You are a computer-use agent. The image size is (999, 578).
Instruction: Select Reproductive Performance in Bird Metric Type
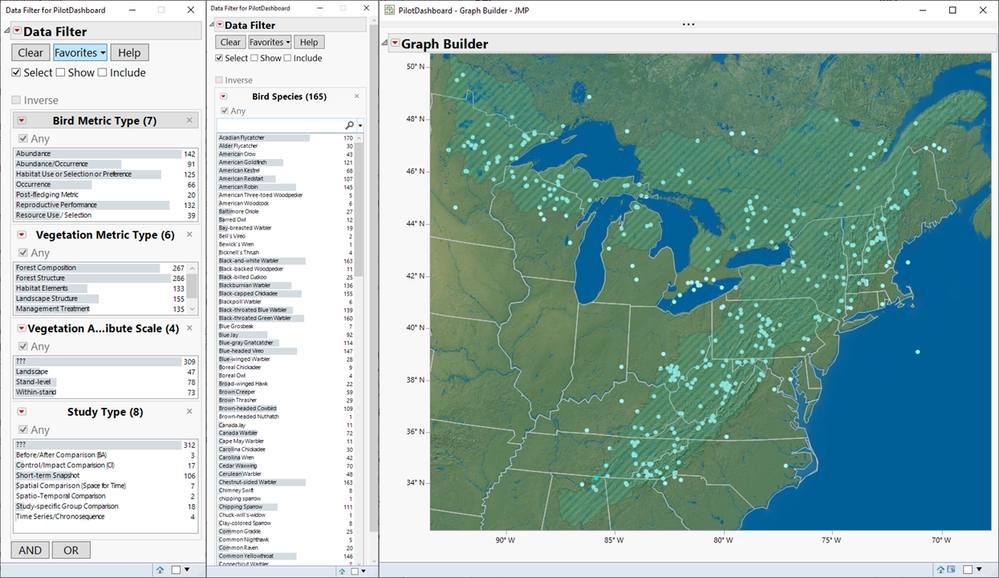click(x=106, y=205)
